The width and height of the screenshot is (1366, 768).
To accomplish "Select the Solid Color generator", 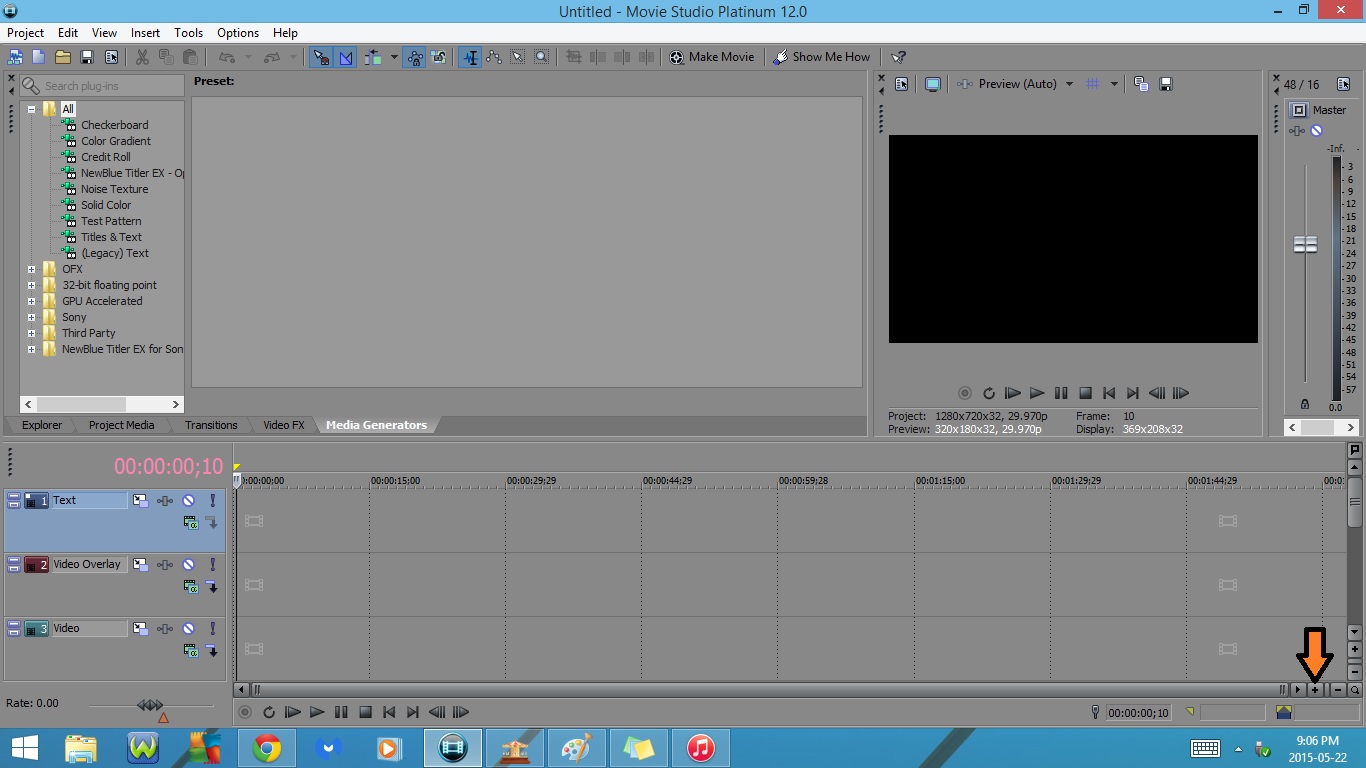I will 106,205.
